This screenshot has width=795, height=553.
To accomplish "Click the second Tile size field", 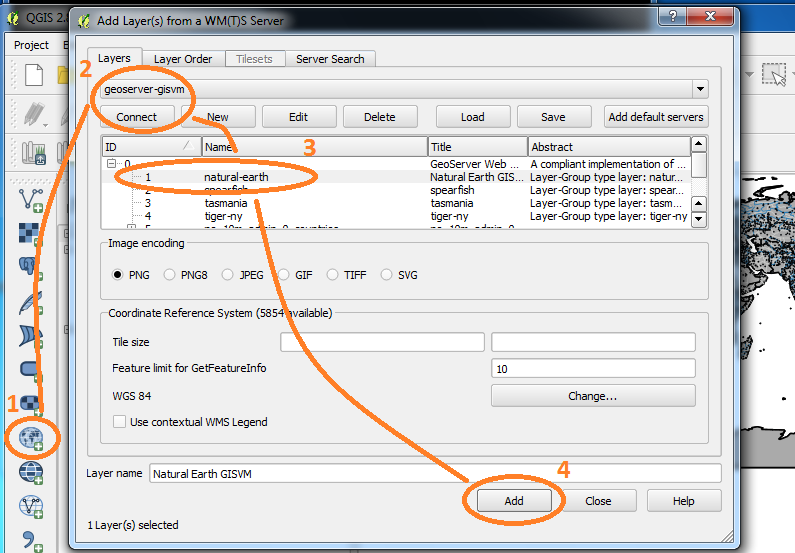I will point(593,342).
